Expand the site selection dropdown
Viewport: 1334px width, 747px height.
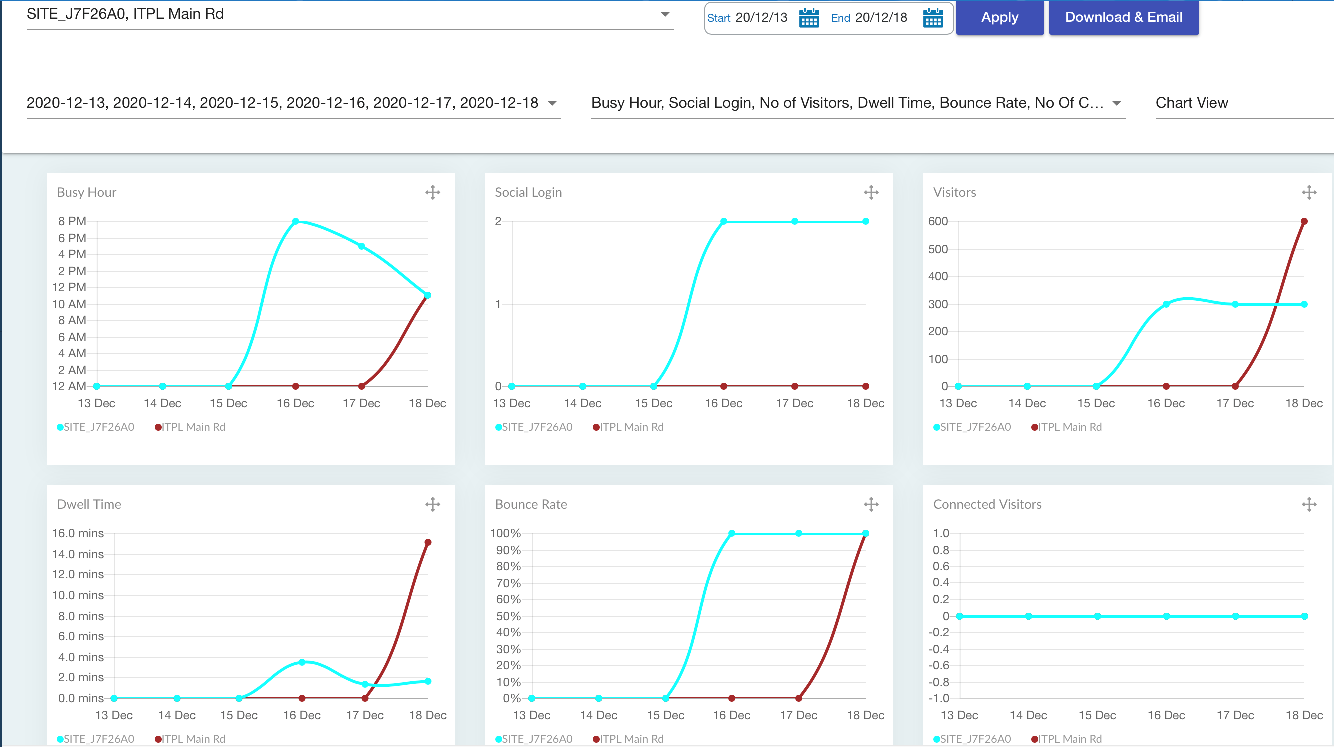coord(665,15)
